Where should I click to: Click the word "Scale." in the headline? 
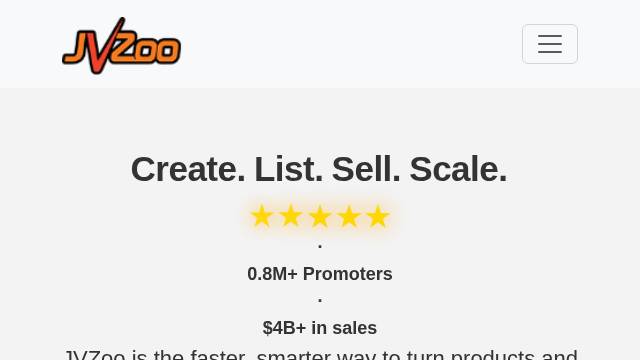click(458, 169)
